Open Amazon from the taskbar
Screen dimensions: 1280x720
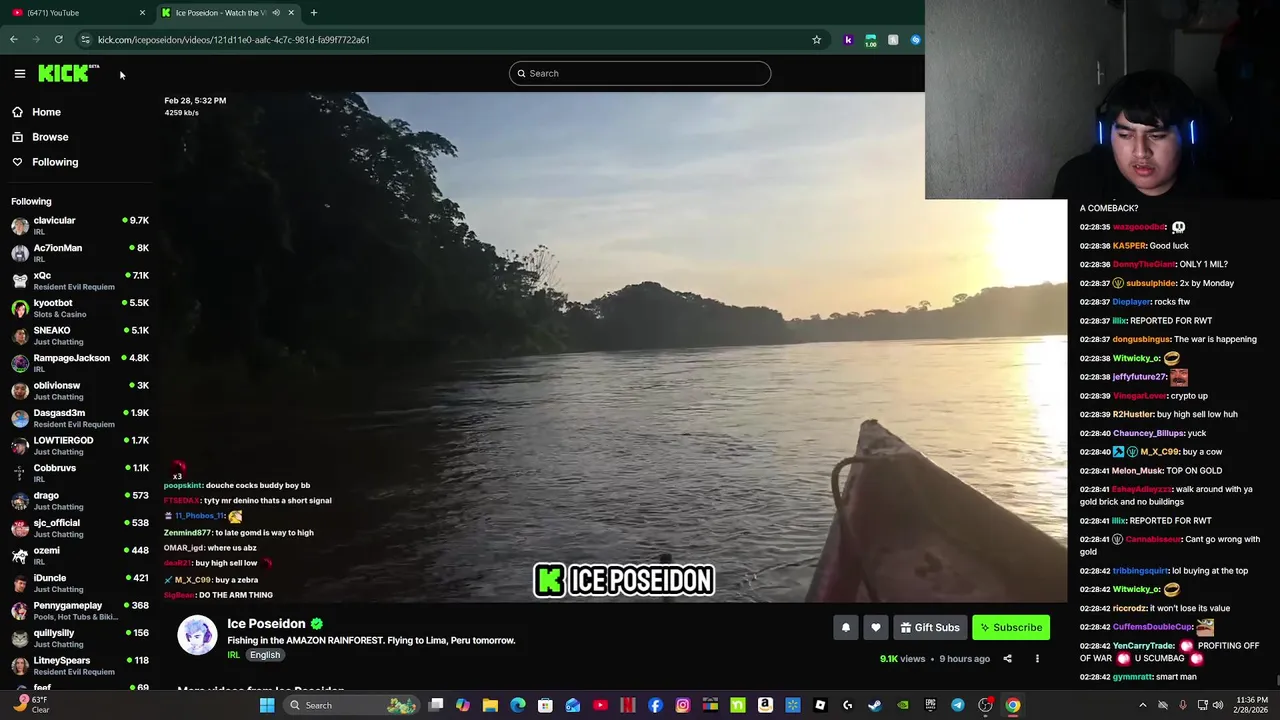765,705
